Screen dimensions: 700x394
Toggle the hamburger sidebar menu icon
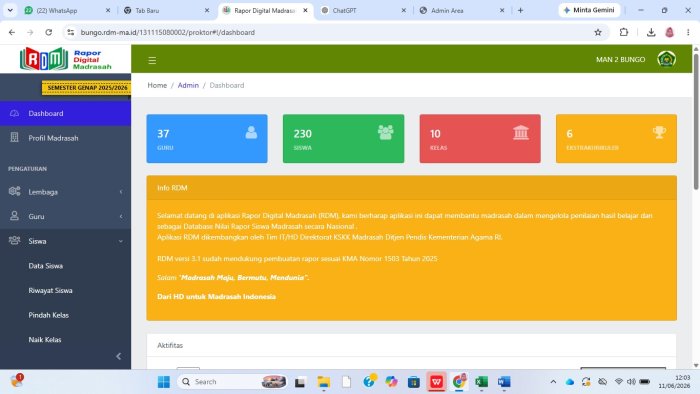point(152,60)
